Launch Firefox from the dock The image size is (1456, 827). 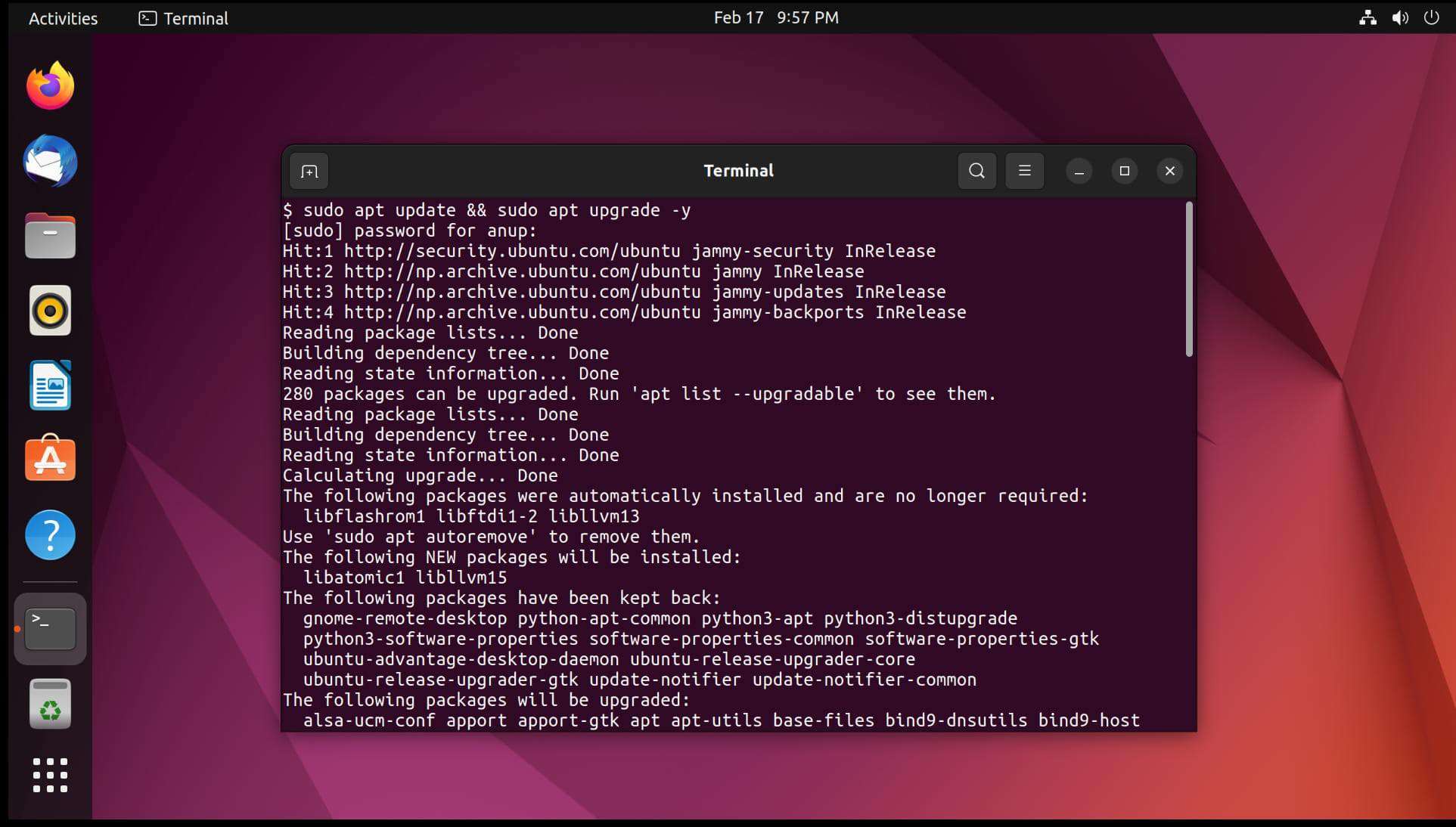tap(49, 85)
